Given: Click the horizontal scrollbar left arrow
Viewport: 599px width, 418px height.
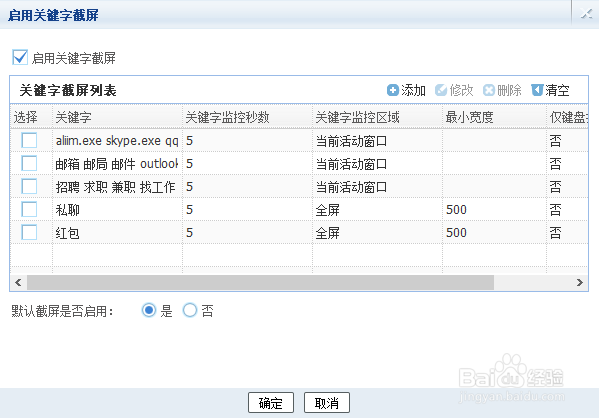Looking at the screenshot, I should pos(18,282).
